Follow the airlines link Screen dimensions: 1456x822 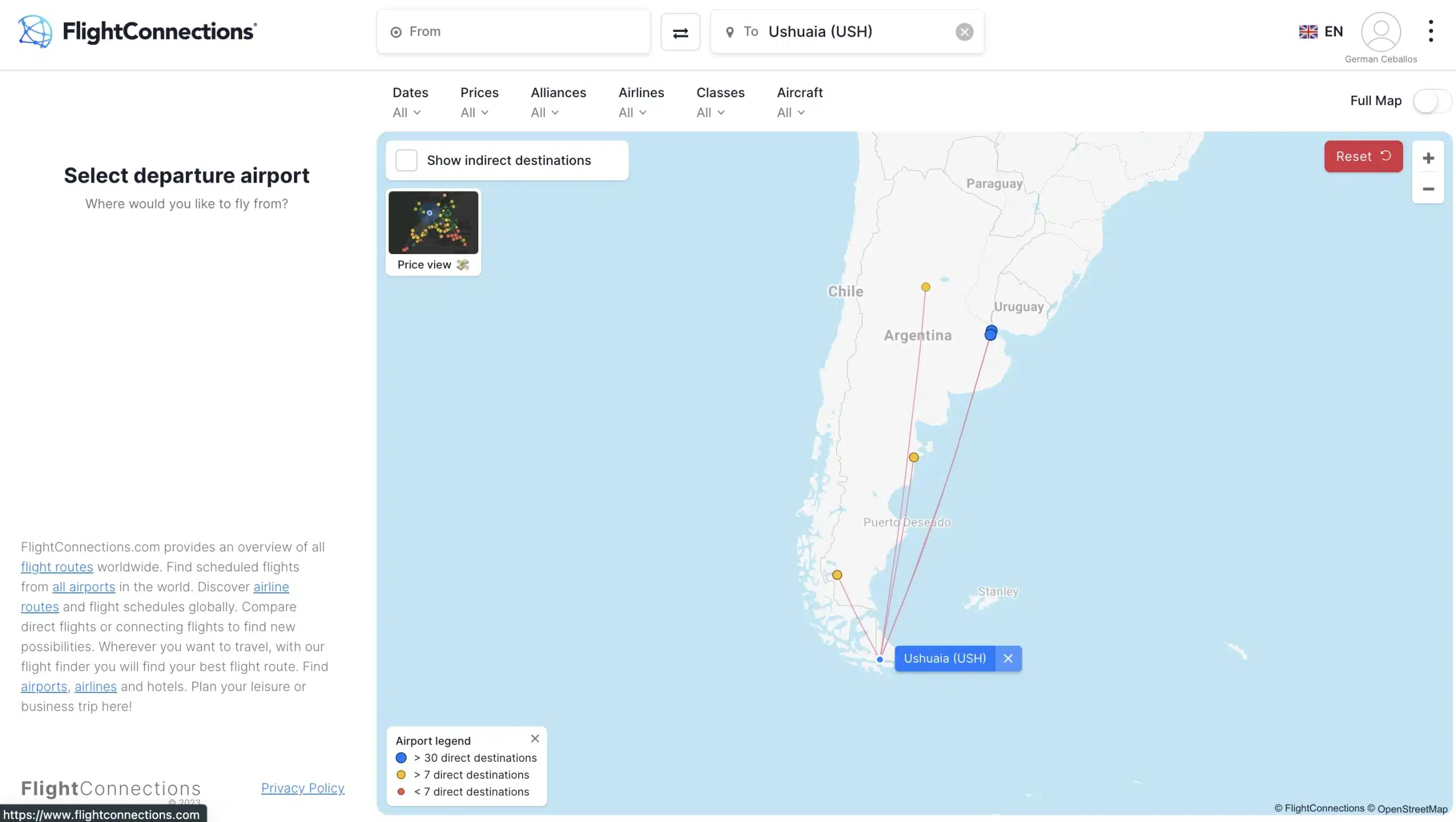click(x=96, y=686)
